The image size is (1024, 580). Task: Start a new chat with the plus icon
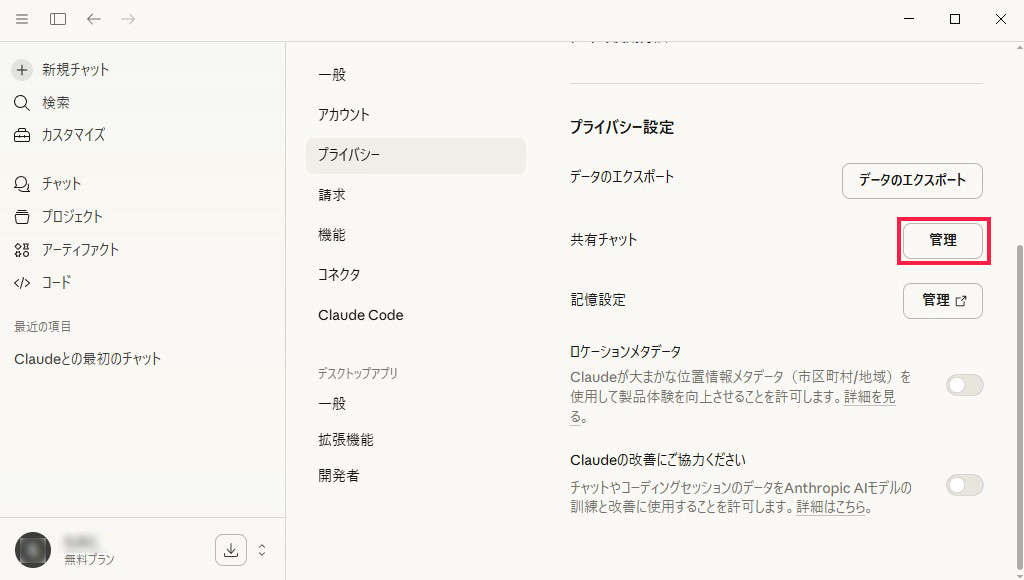point(21,69)
